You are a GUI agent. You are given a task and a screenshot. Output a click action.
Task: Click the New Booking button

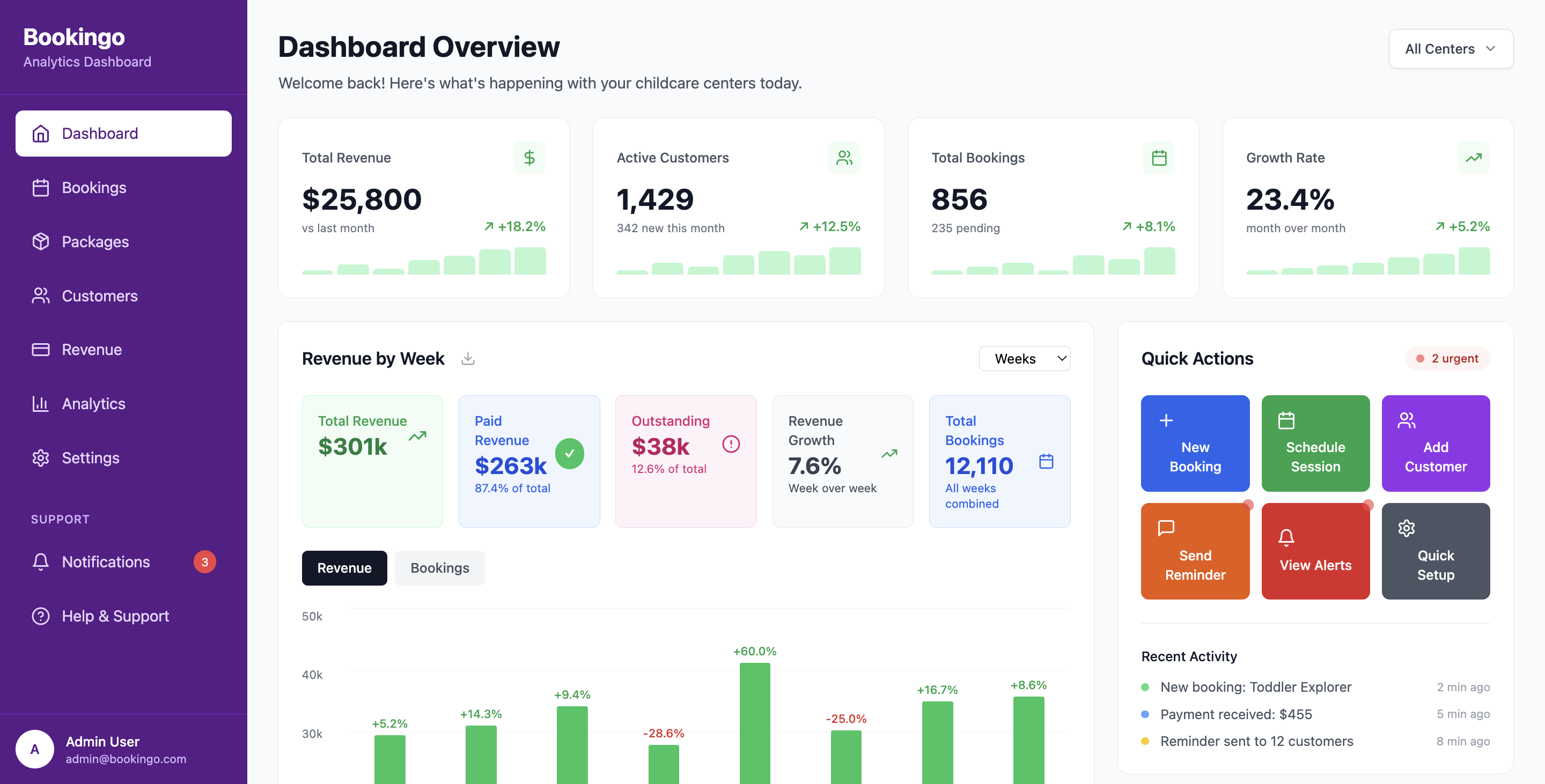click(x=1195, y=443)
